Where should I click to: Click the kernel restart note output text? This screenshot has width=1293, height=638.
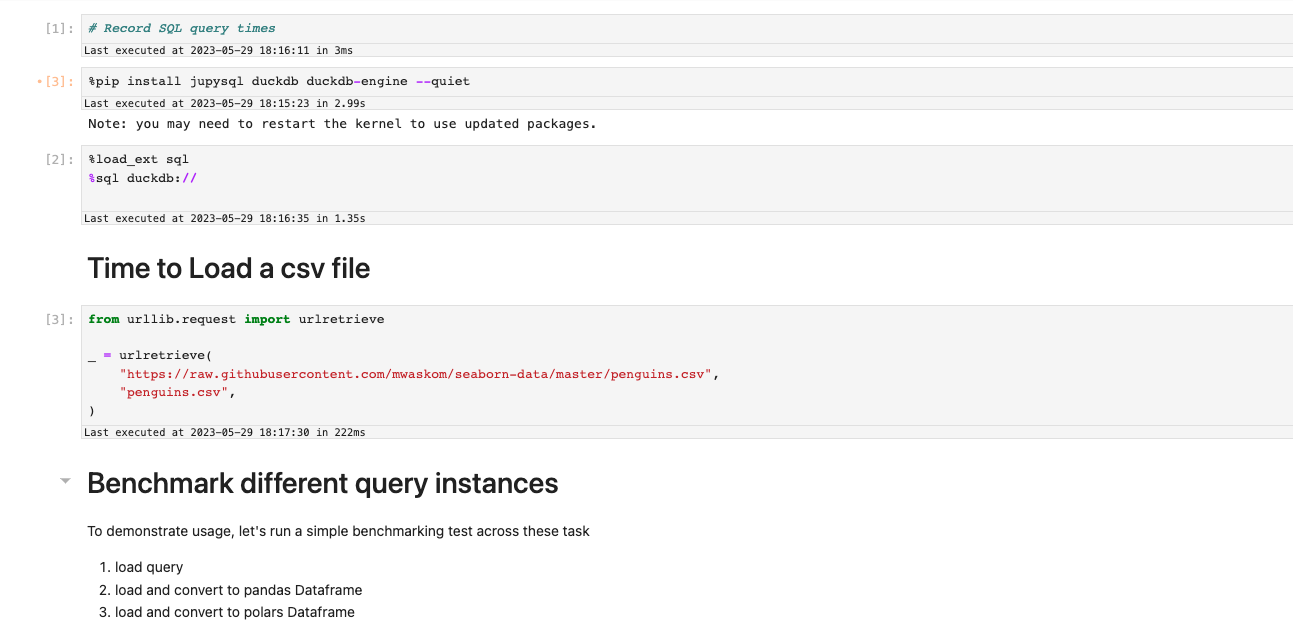pyautogui.click(x=341, y=123)
